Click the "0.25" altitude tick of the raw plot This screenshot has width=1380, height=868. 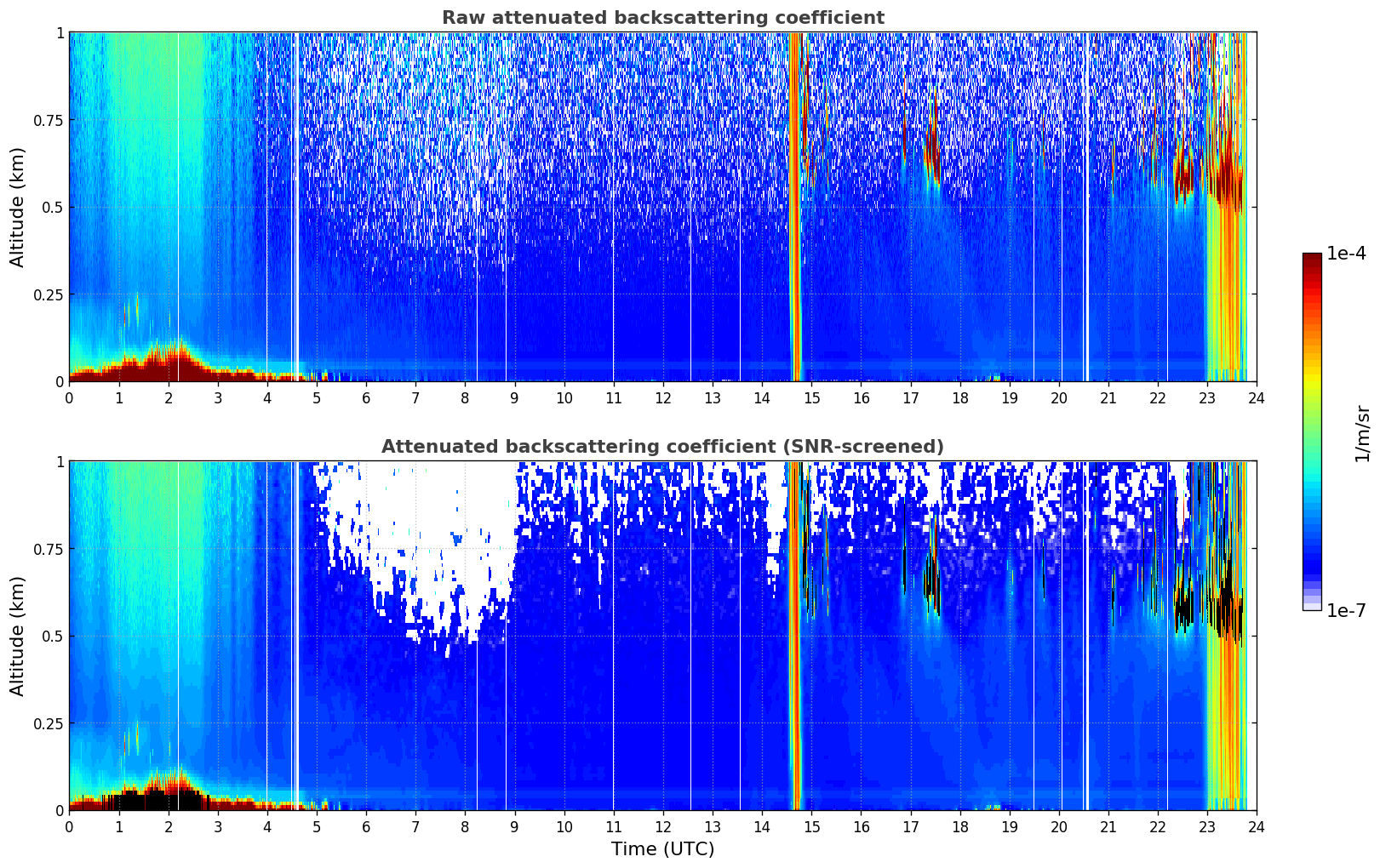pyautogui.click(x=48, y=294)
